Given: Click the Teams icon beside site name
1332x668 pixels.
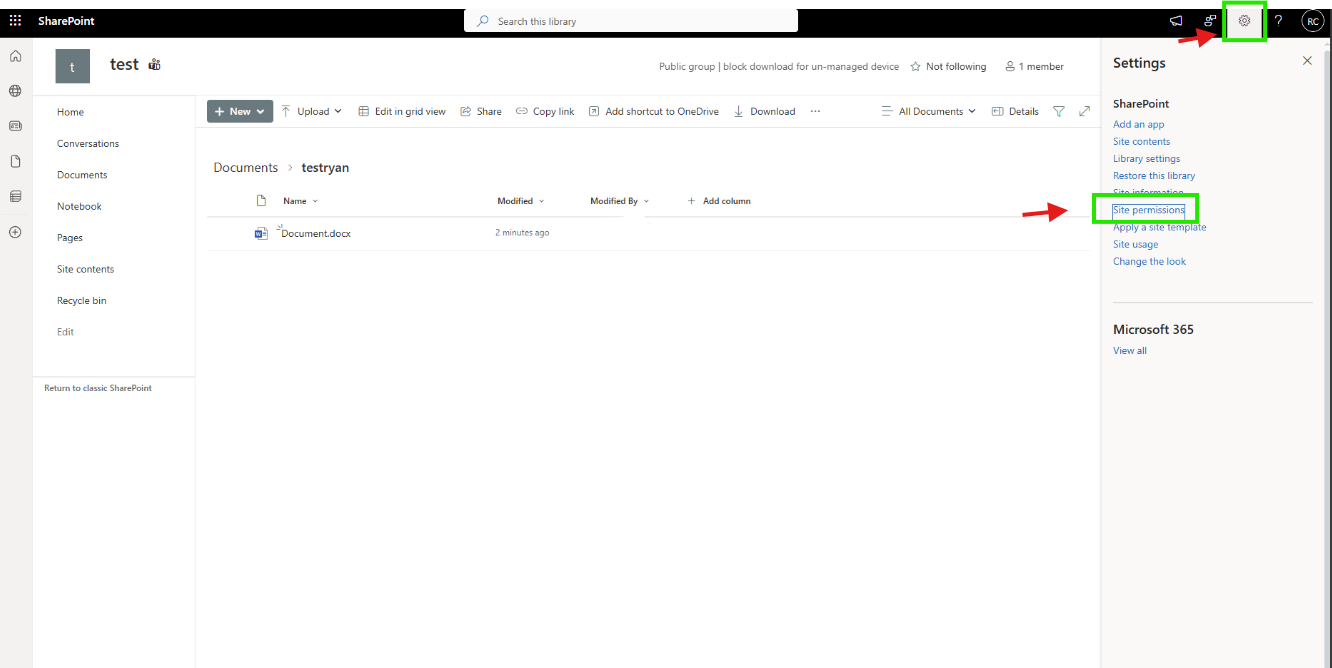Looking at the screenshot, I should (x=155, y=65).
